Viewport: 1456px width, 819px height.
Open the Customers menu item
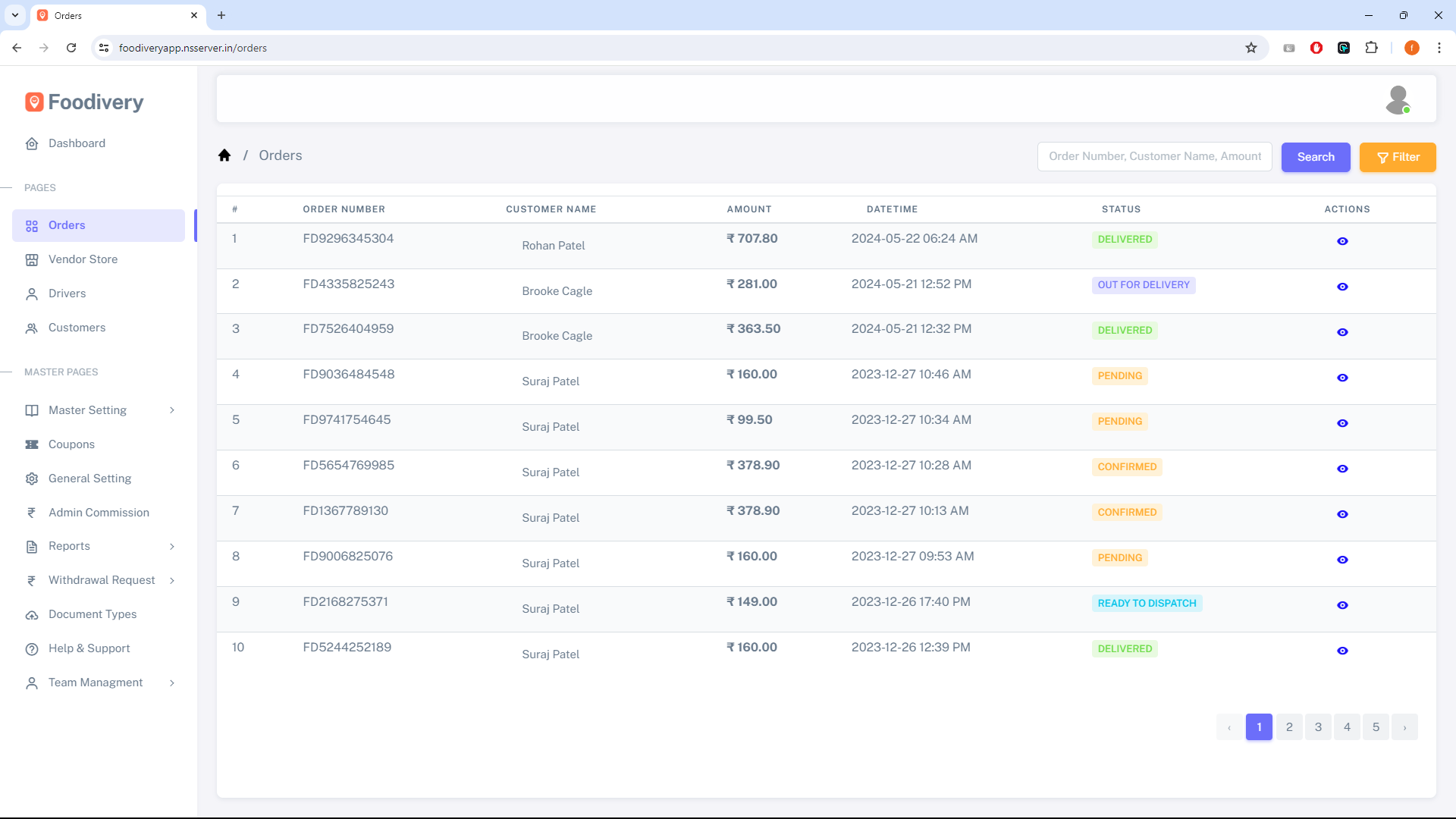[77, 328]
